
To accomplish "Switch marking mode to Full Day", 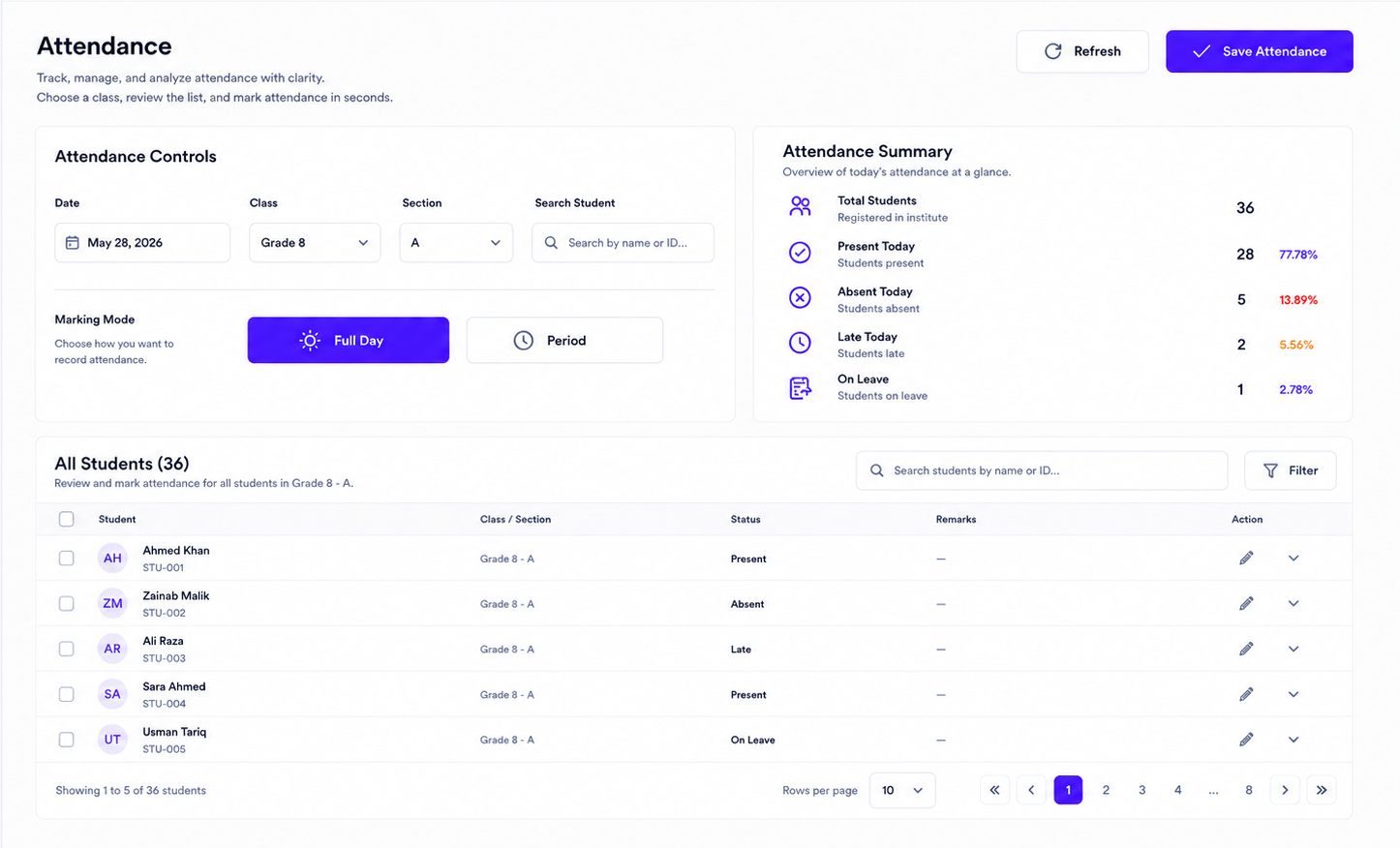I will pyautogui.click(x=349, y=340).
